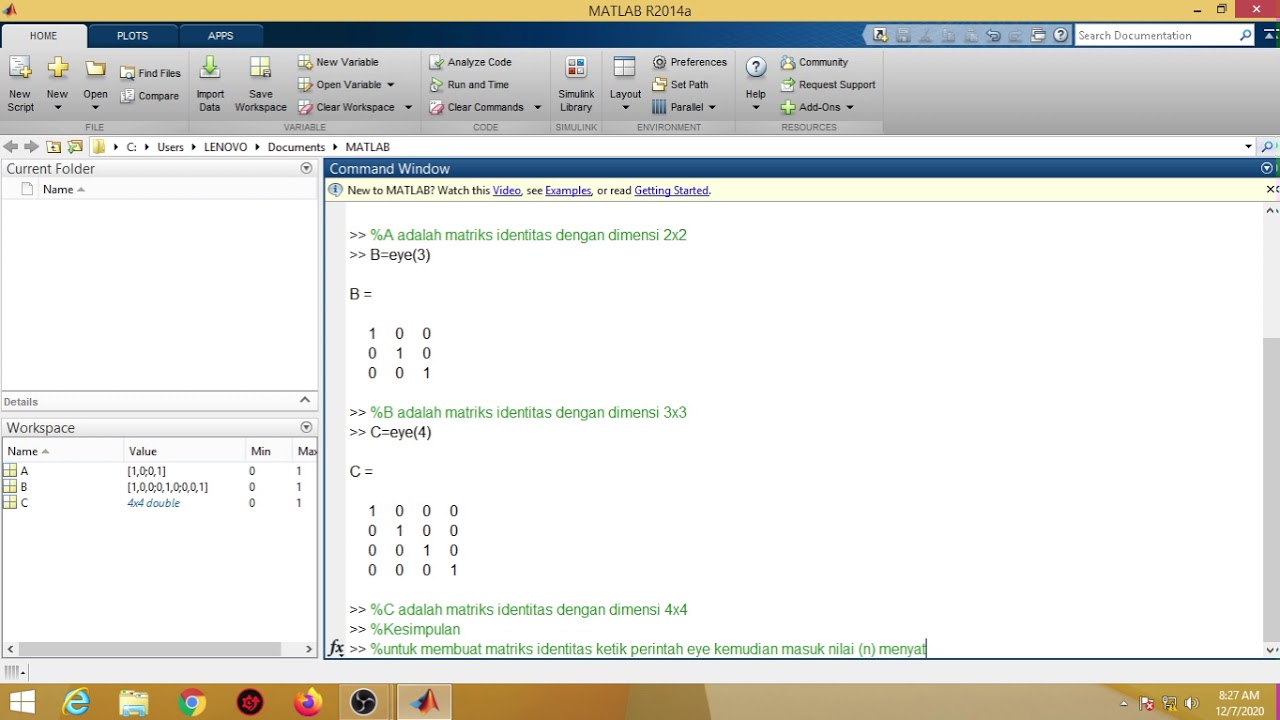This screenshot has width=1280, height=720.
Task: Expand Clear Workspace dropdown arrow
Action: click(x=408, y=107)
